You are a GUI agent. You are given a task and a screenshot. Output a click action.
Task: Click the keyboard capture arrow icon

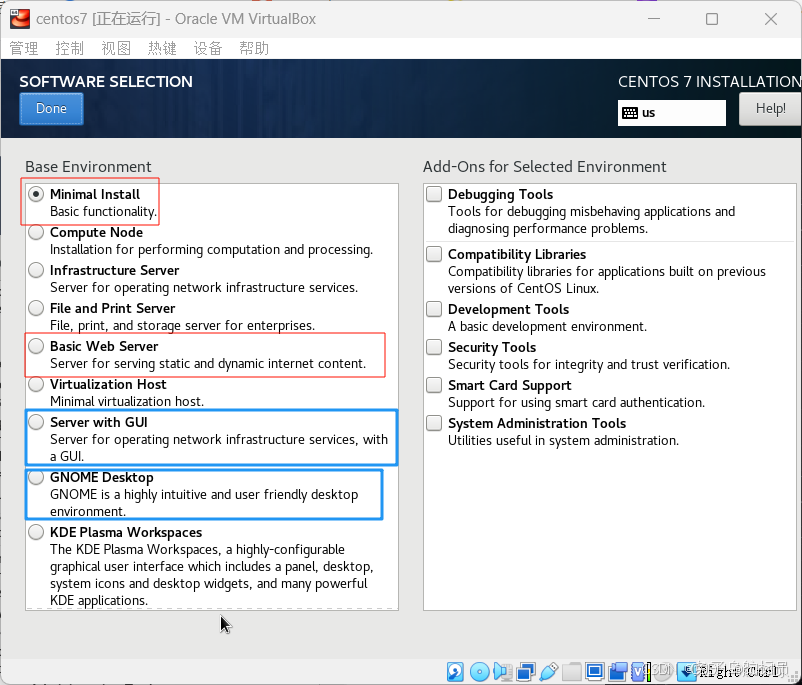[x=686, y=671]
